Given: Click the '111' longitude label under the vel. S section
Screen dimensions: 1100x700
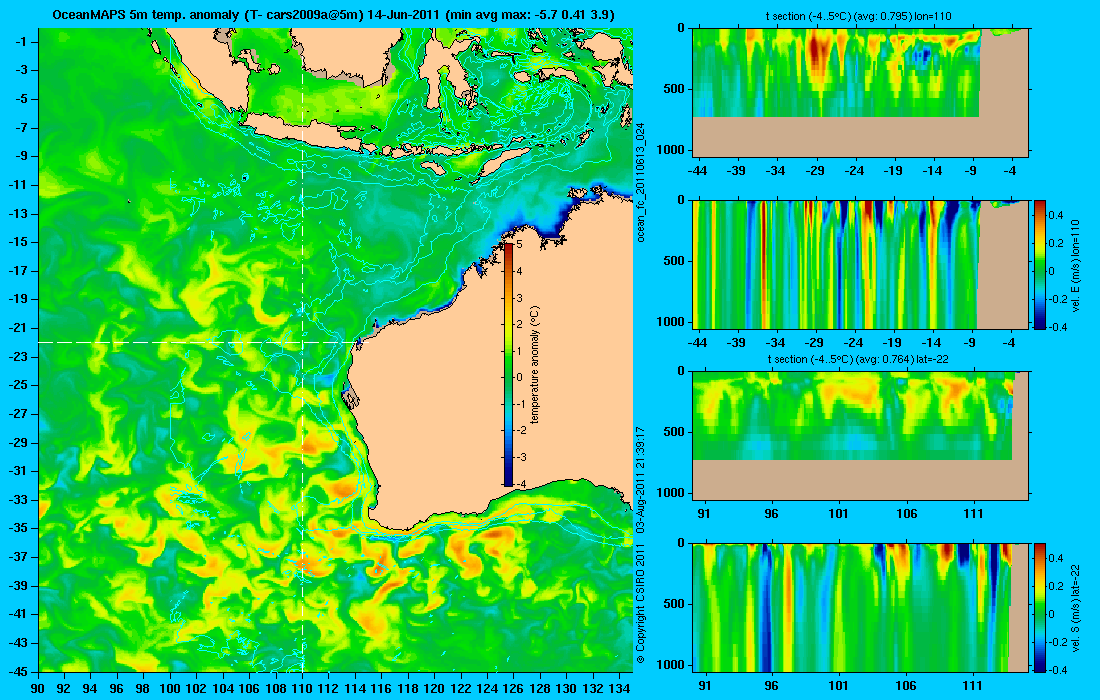Looking at the screenshot, I should [x=973, y=686].
